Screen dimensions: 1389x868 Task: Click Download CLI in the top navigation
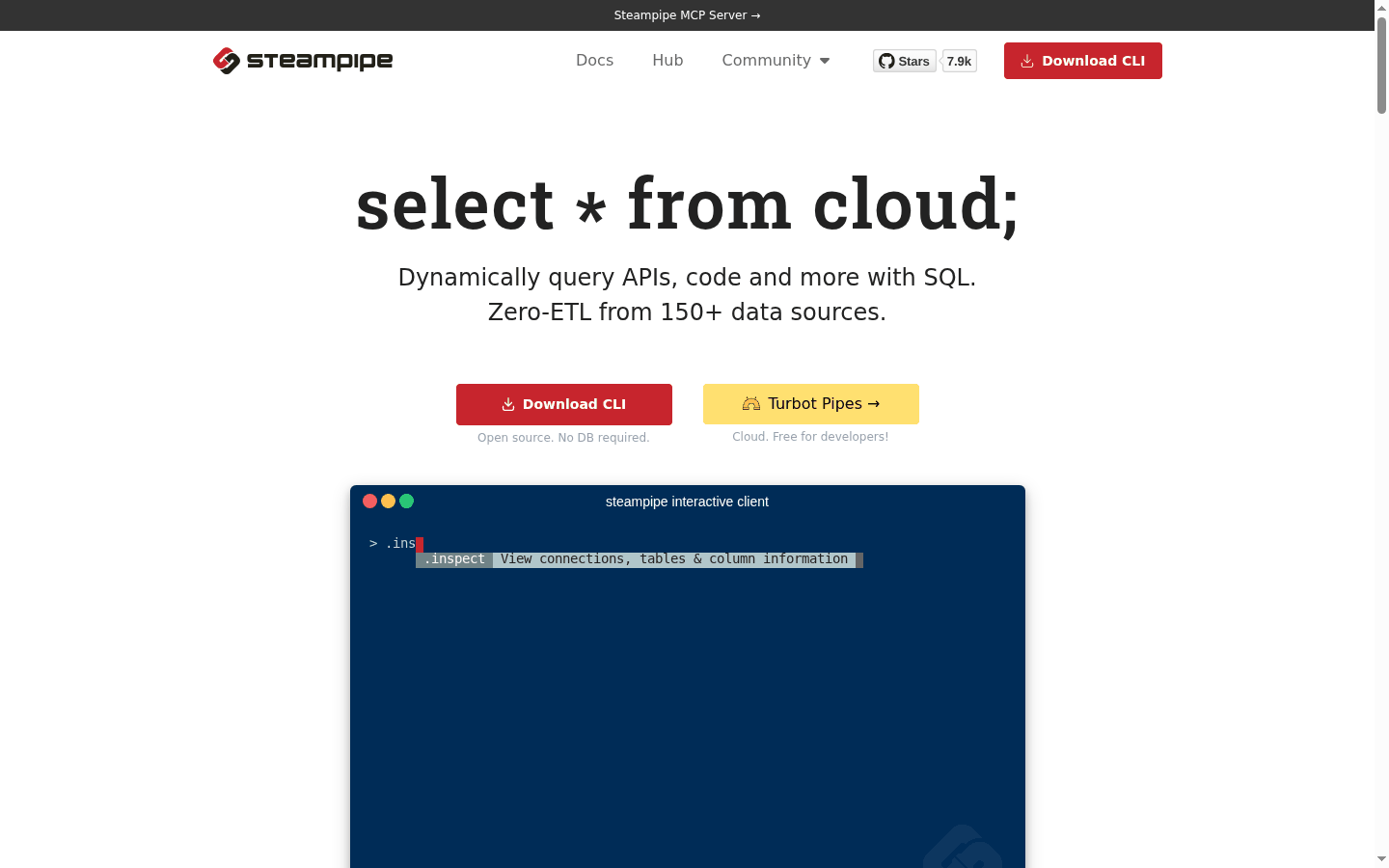coord(1083,61)
